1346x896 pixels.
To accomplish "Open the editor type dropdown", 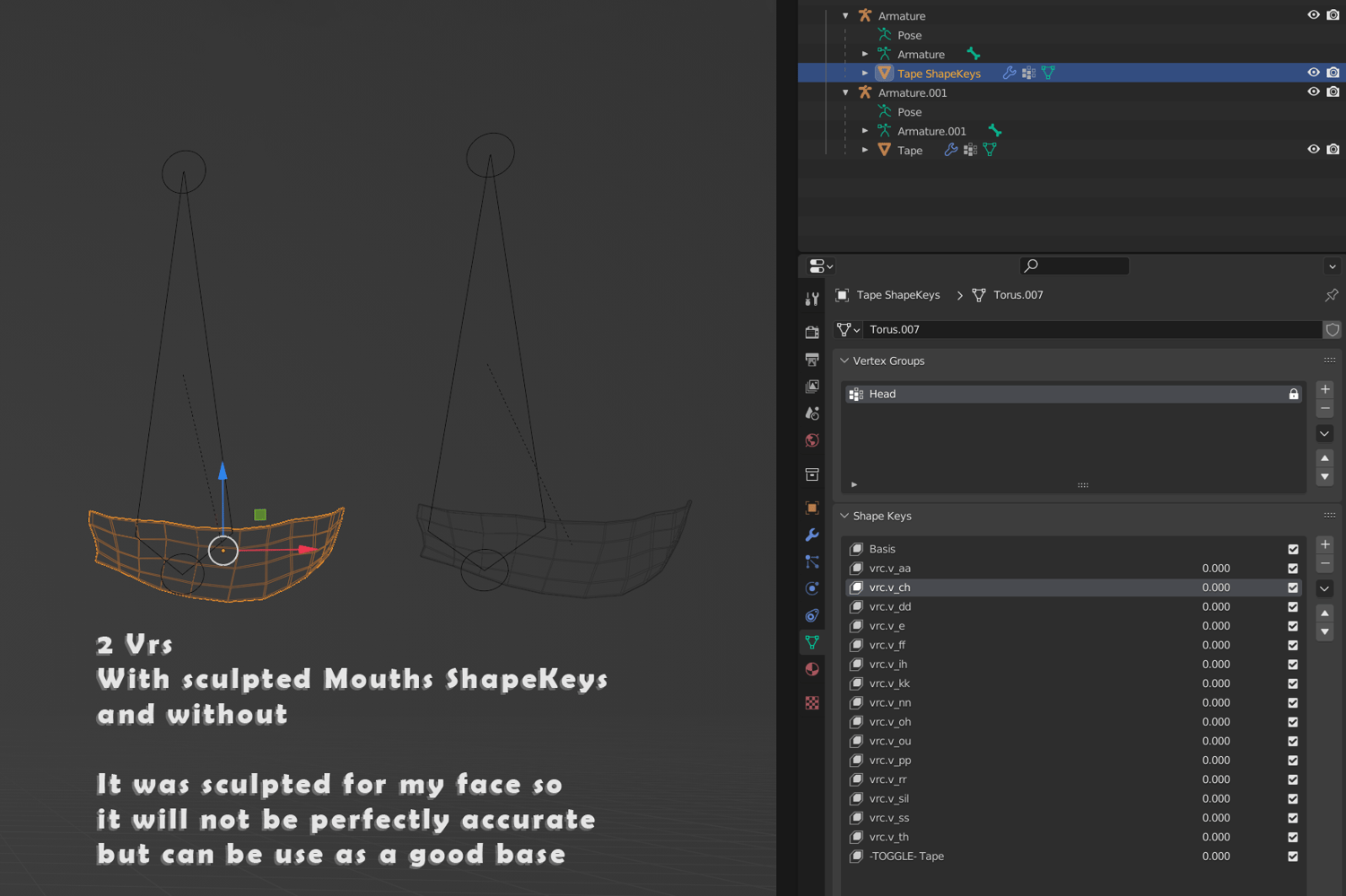I will pyautogui.click(x=821, y=266).
